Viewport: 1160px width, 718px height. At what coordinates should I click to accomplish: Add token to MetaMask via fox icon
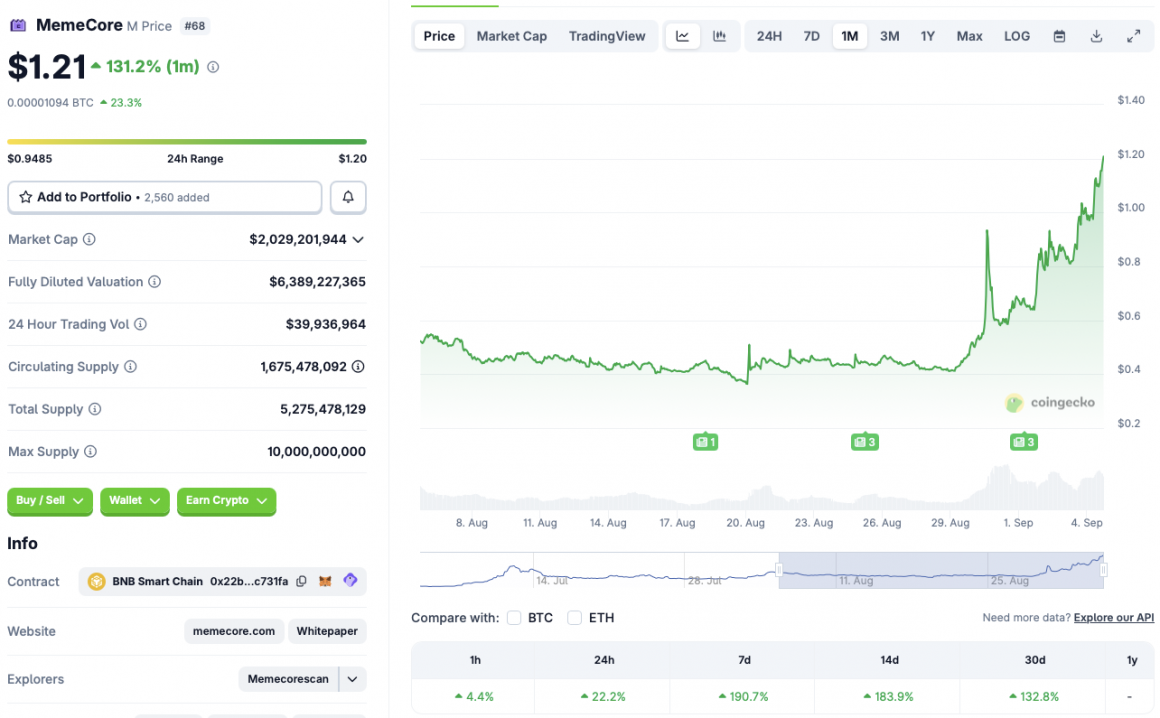pos(325,580)
